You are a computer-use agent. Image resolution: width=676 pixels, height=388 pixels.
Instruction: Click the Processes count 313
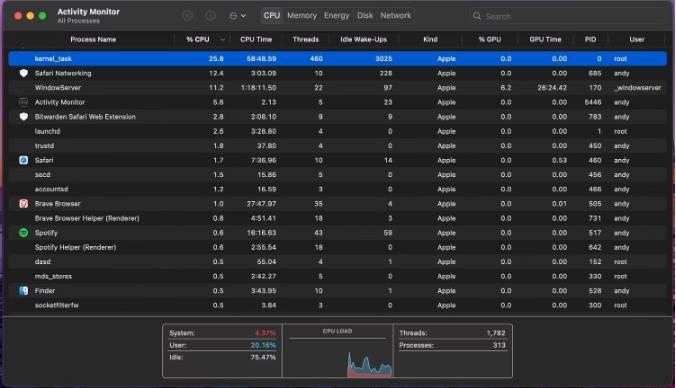tap(499, 345)
